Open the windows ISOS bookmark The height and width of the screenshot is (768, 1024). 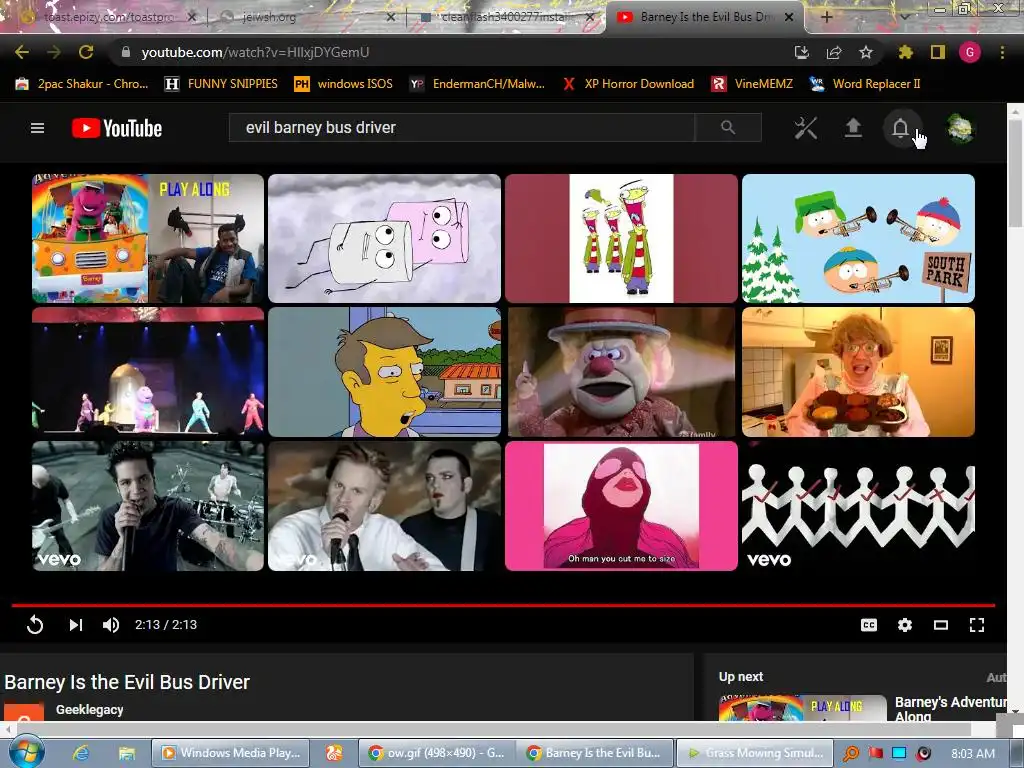(x=344, y=84)
